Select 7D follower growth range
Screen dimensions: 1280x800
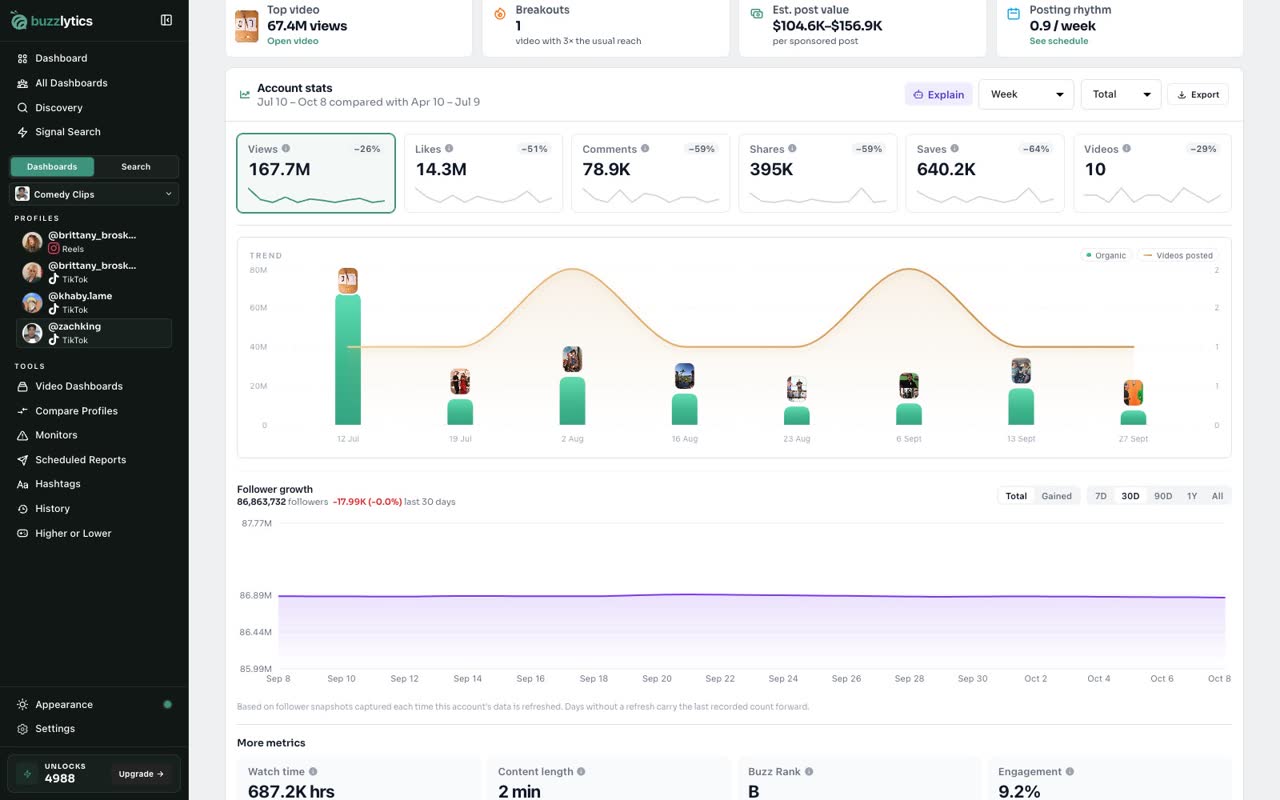(x=1101, y=496)
